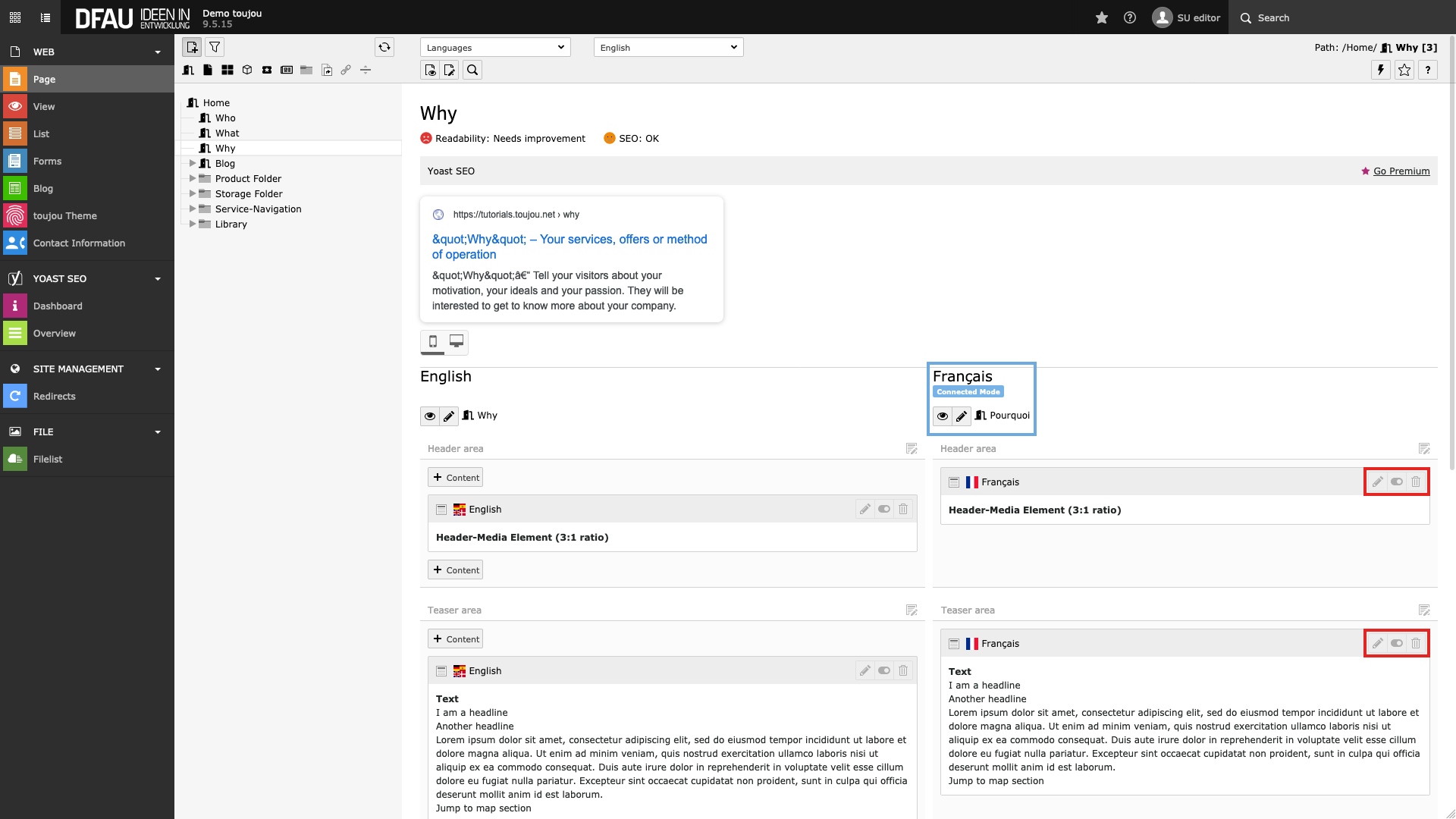View the Pourquoi French page
The height and width of the screenshot is (819, 1456).
(943, 416)
